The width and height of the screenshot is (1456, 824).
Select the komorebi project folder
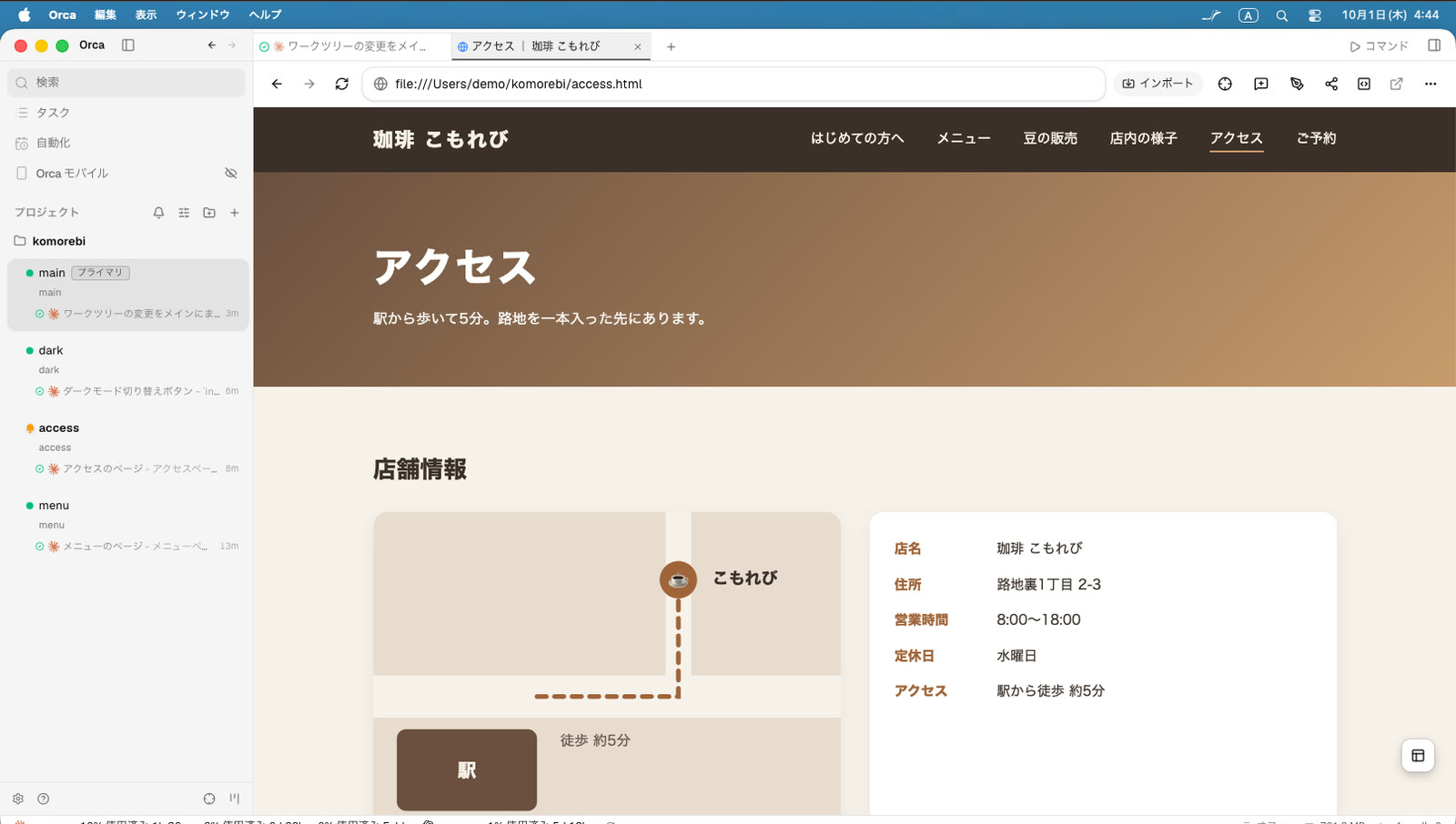tap(126, 241)
